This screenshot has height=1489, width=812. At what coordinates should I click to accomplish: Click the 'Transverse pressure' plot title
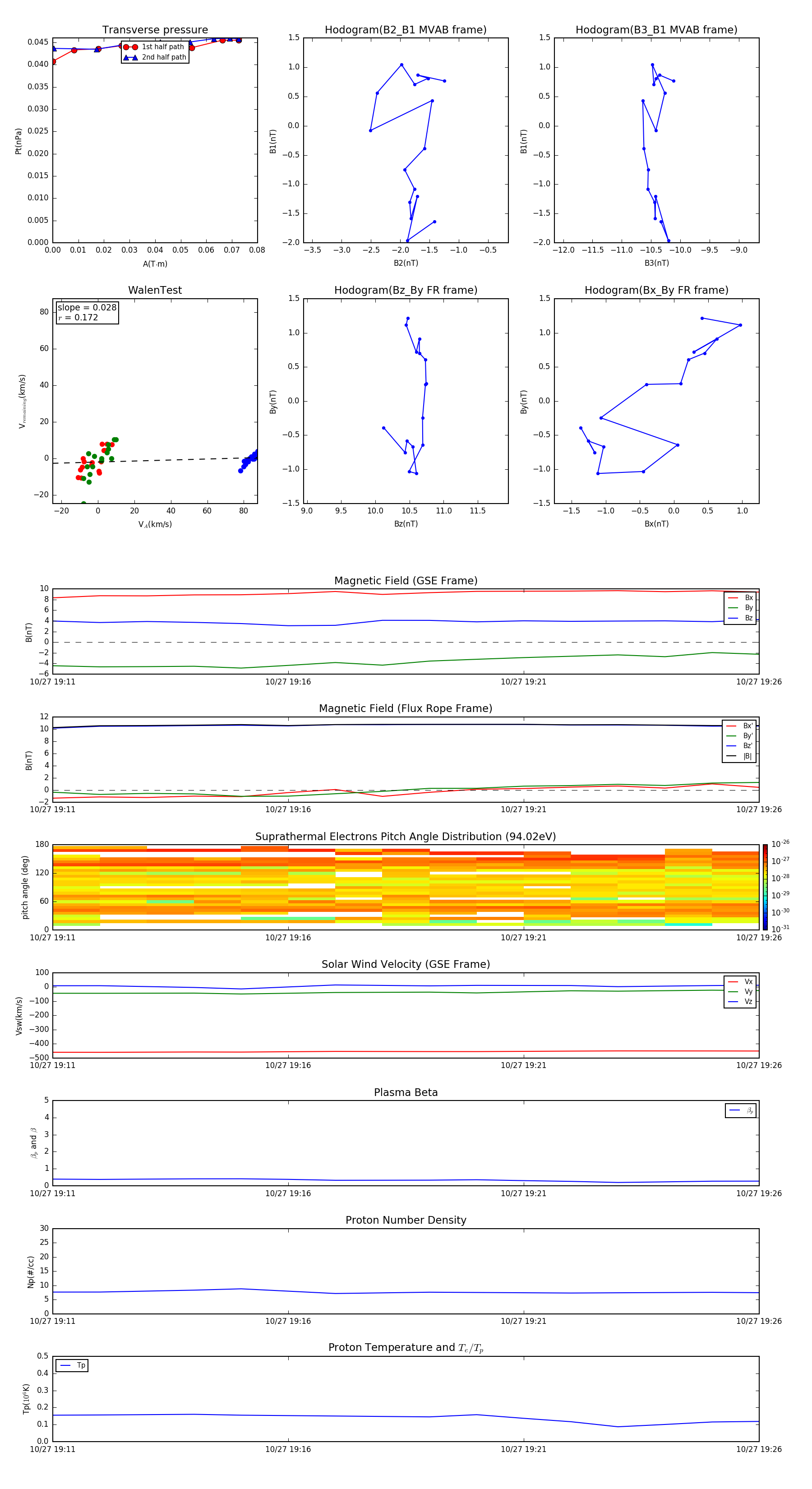[155, 30]
